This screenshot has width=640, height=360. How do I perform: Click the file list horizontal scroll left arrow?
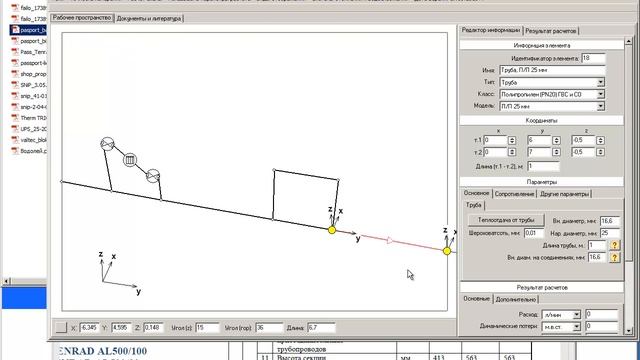point(7,281)
